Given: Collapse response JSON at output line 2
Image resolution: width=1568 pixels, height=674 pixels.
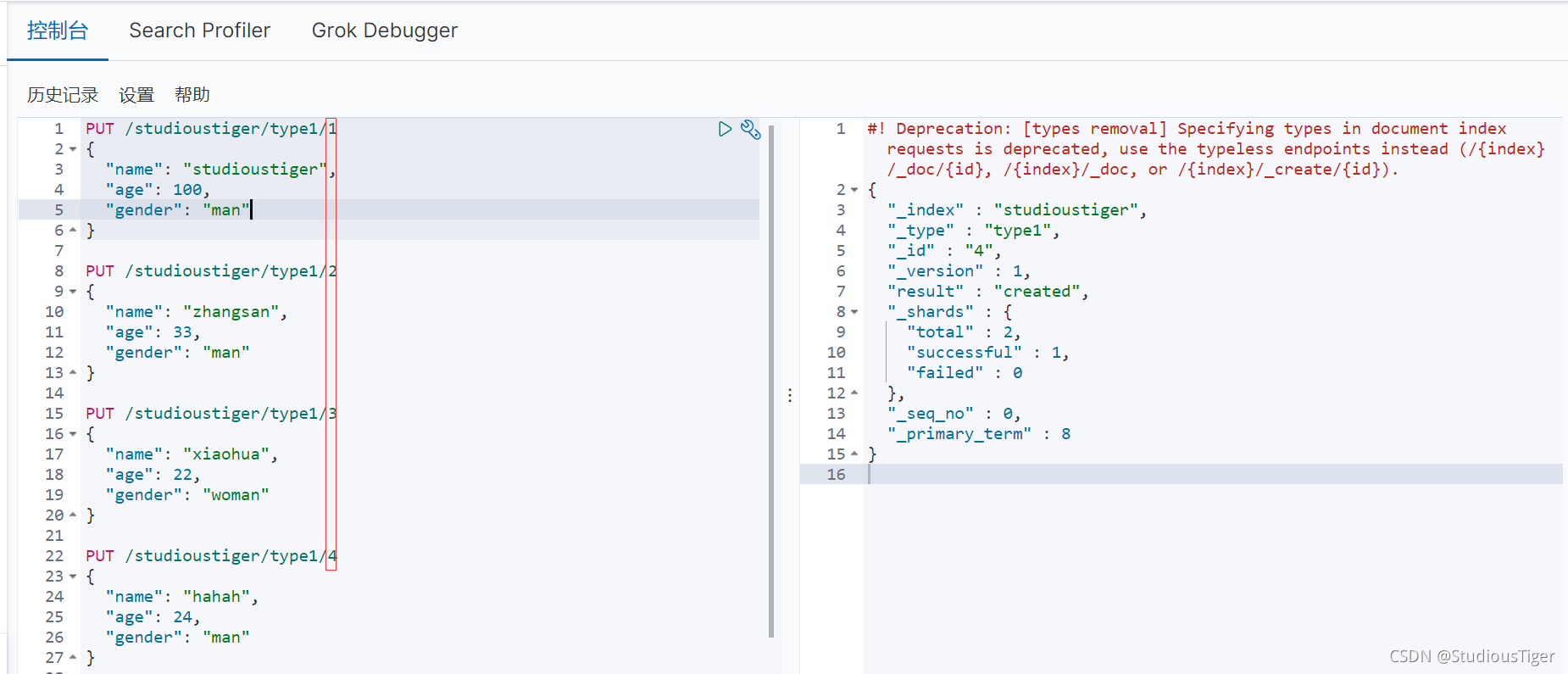Looking at the screenshot, I should pos(854,190).
